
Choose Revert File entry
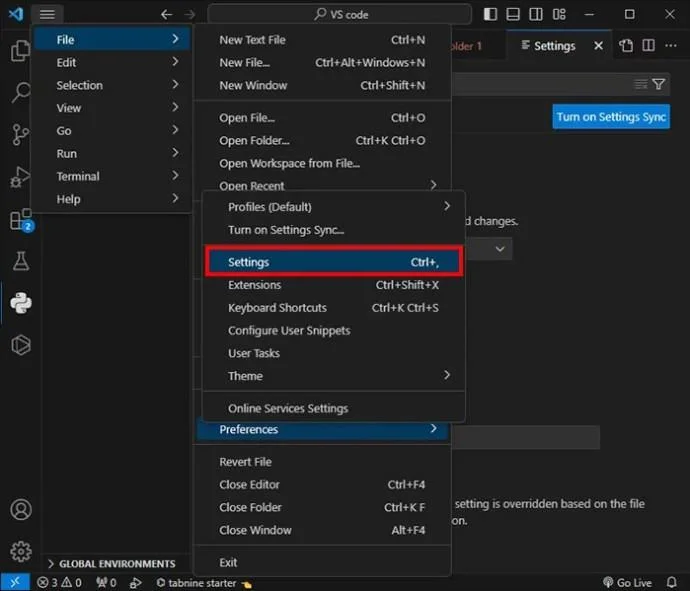coord(323,462)
